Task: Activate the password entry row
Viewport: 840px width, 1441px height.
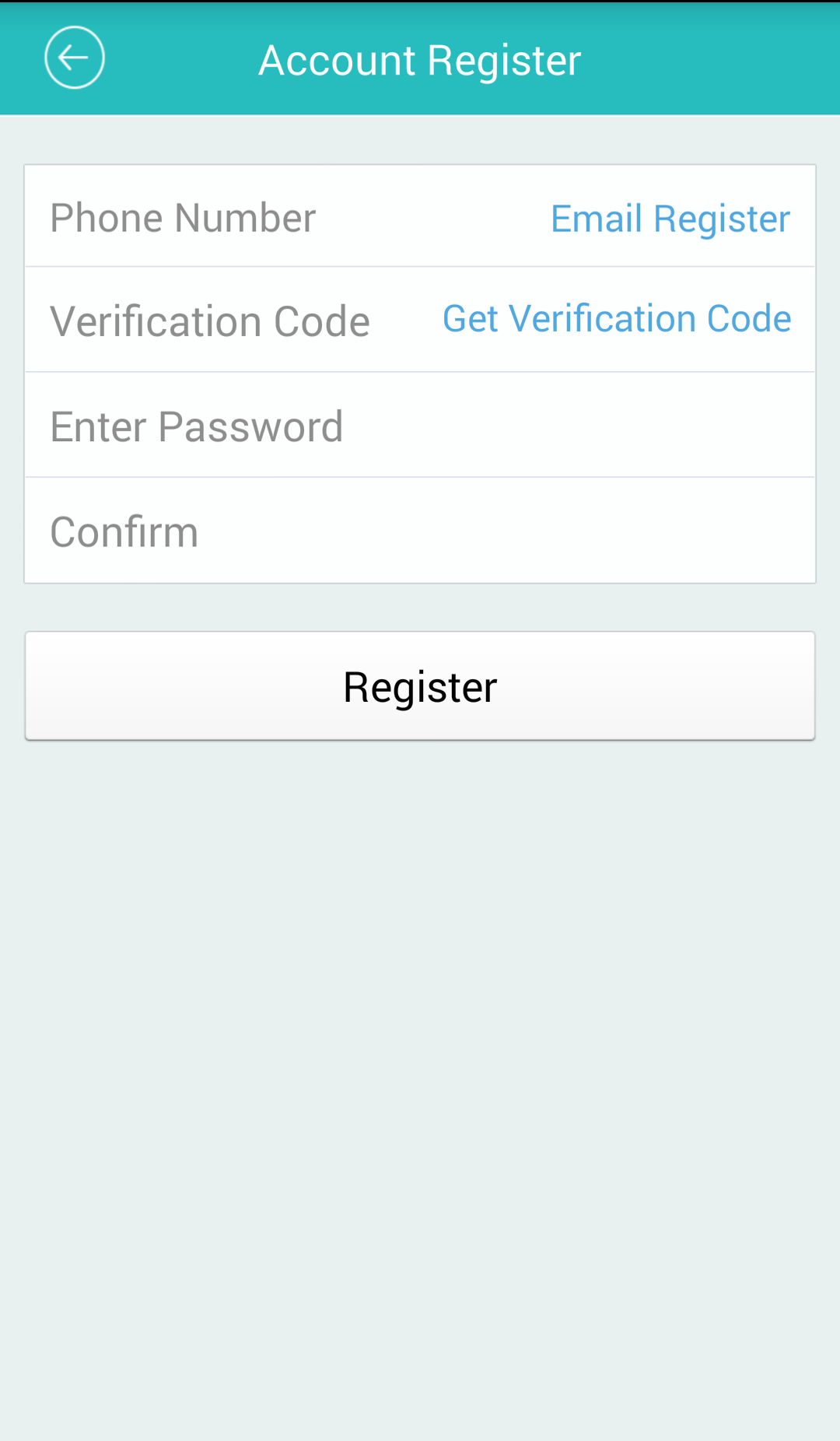Action: (420, 426)
